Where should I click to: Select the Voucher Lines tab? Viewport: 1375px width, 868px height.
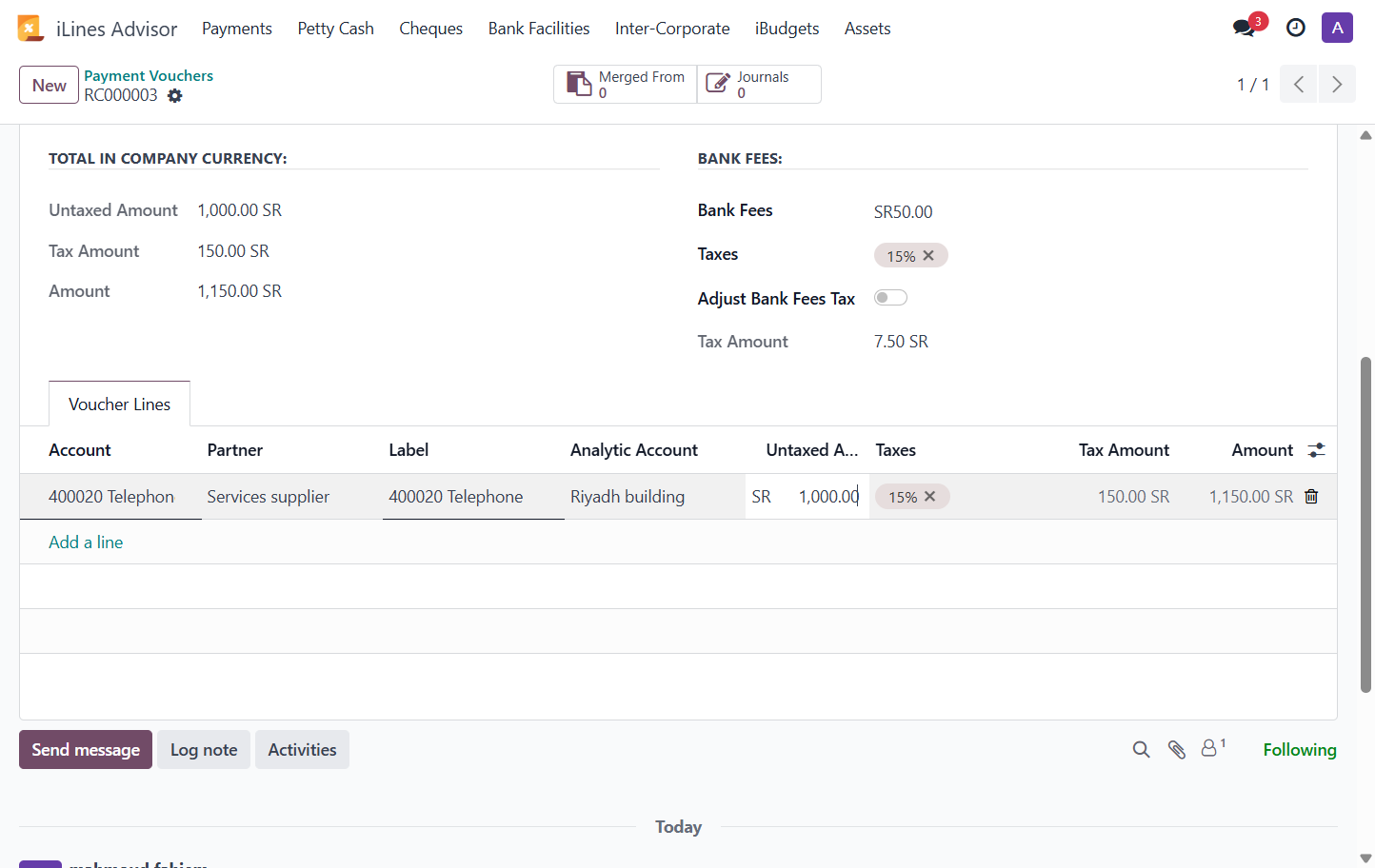[119, 404]
